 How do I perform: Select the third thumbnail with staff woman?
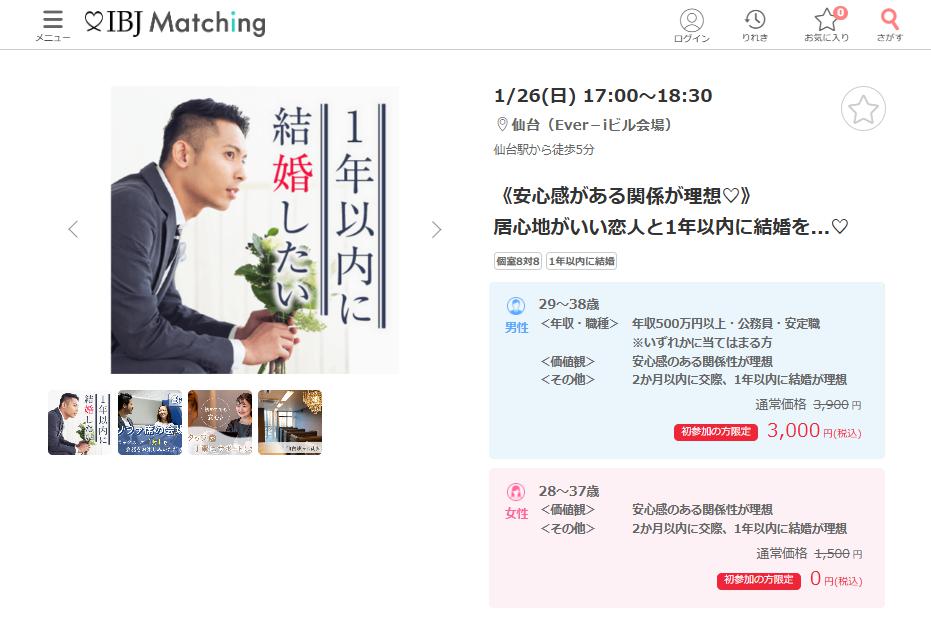tap(220, 423)
